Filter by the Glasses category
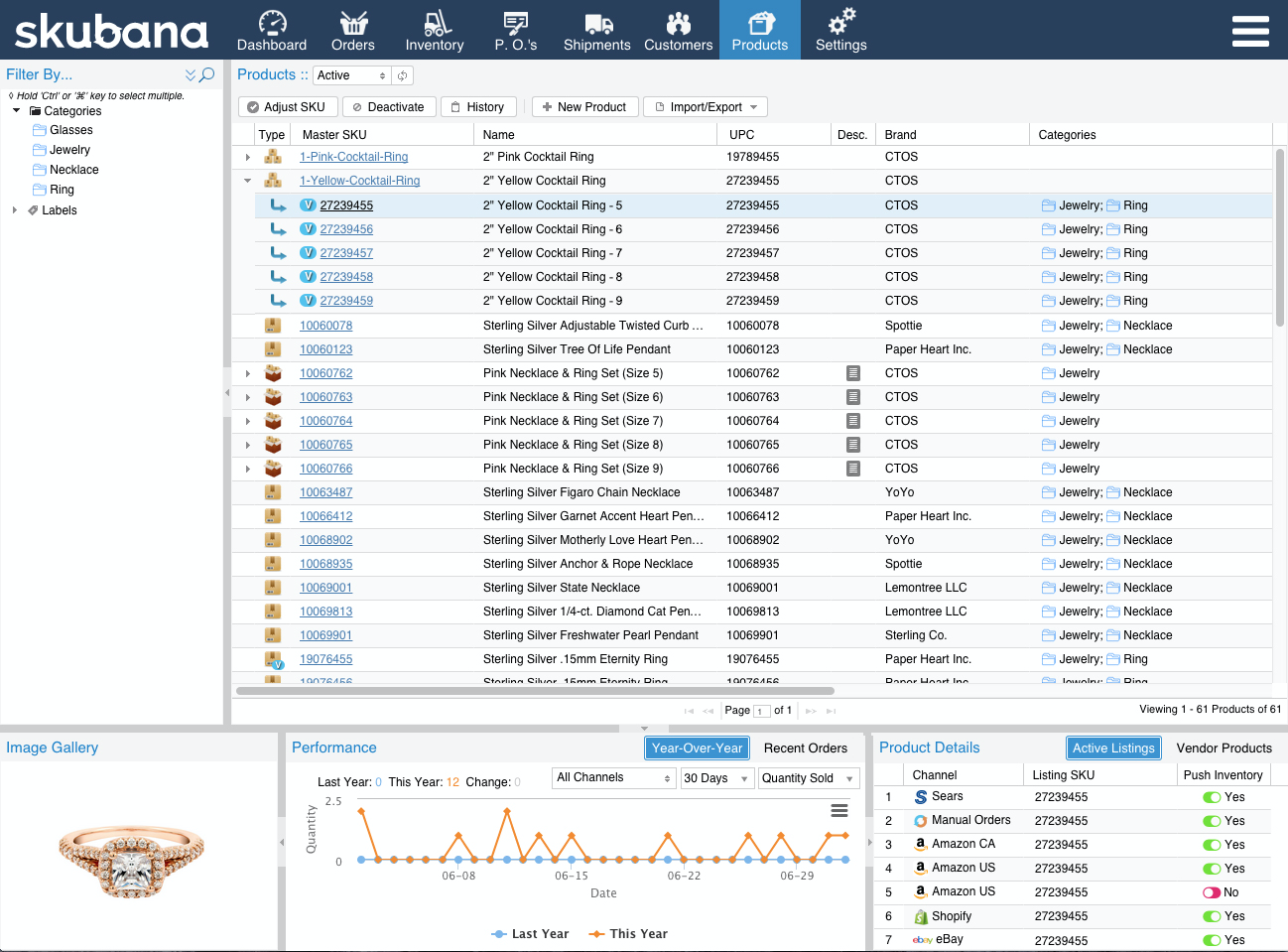The image size is (1288, 952). coord(70,130)
